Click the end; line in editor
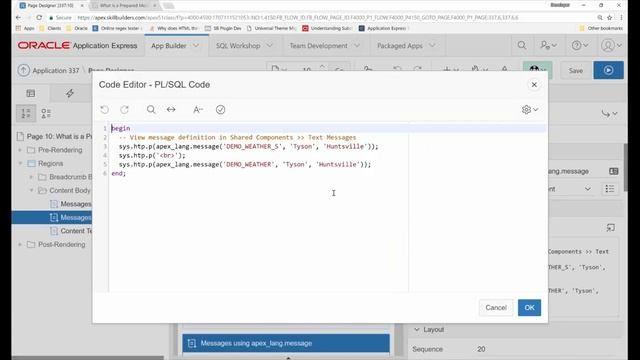 119,173
